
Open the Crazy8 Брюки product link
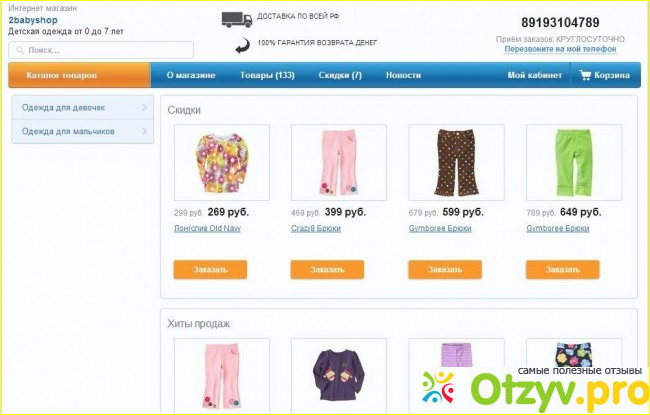316,228
